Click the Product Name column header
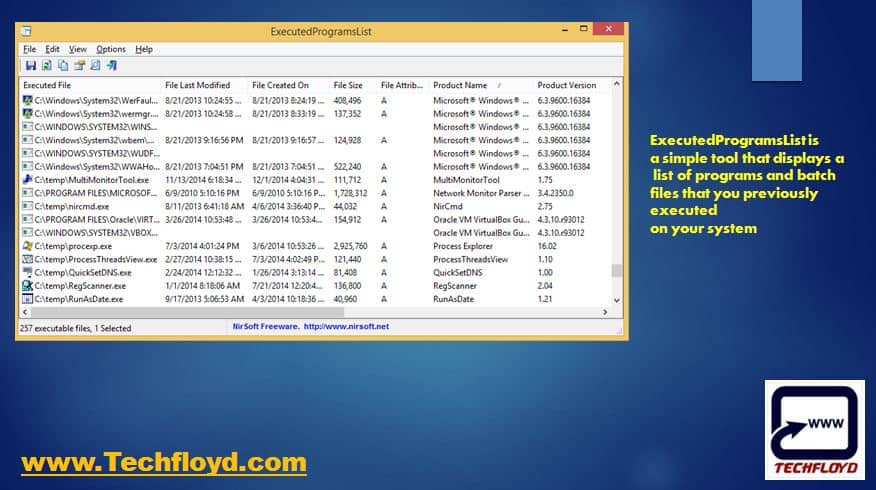 coord(481,85)
